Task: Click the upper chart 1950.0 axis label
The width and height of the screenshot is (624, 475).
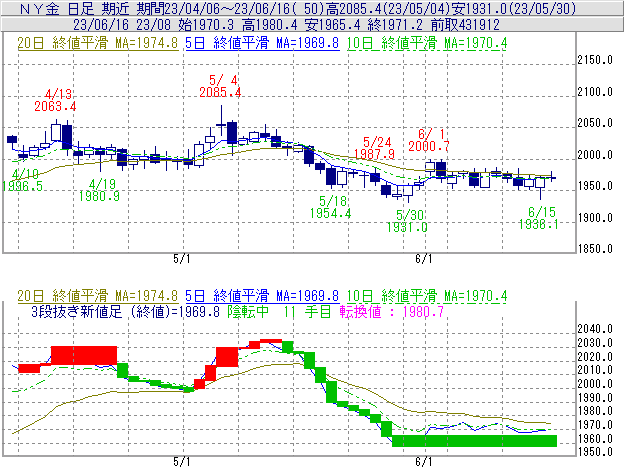Action: 595,186
